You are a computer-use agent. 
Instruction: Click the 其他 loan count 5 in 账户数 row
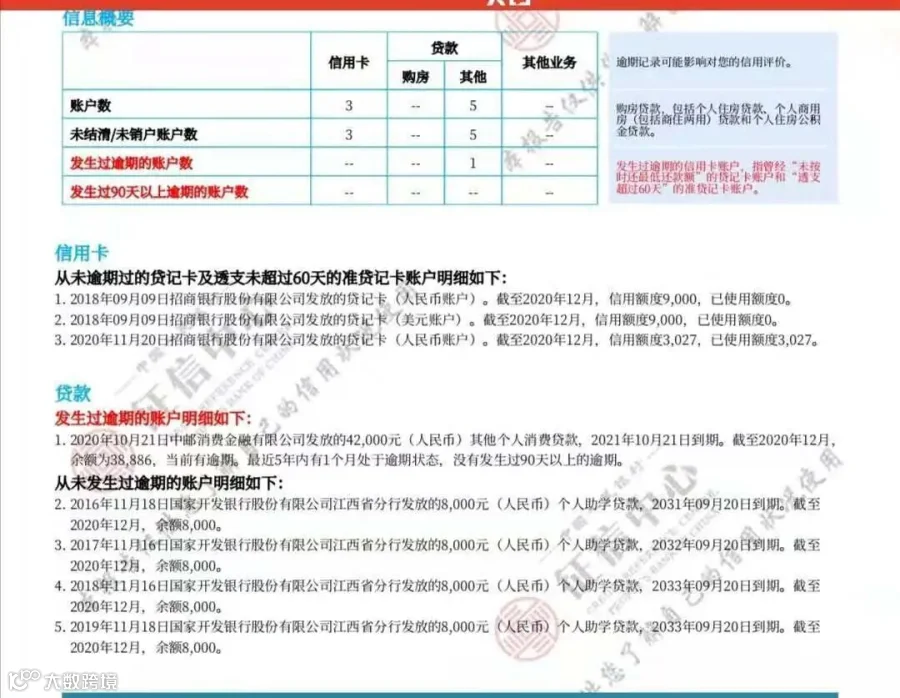(x=473, y=106)
